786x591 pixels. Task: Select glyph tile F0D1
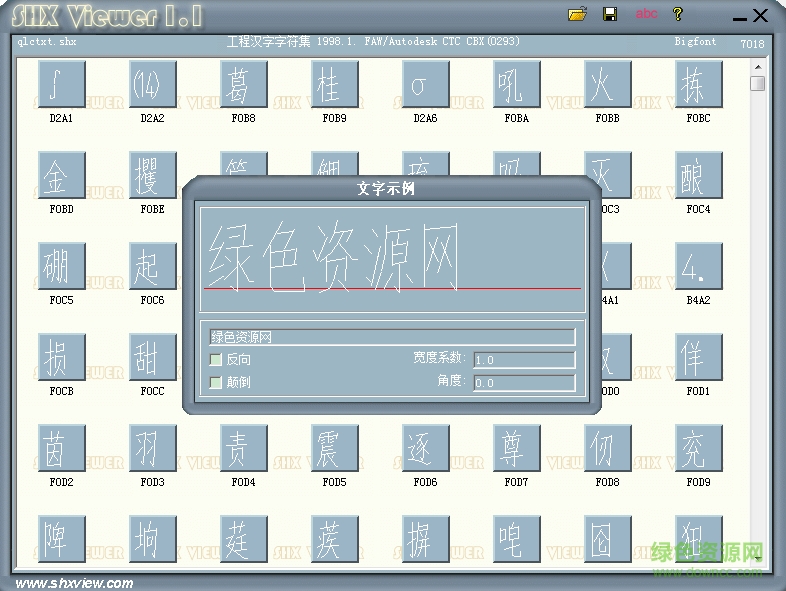(x=699, y=357)
